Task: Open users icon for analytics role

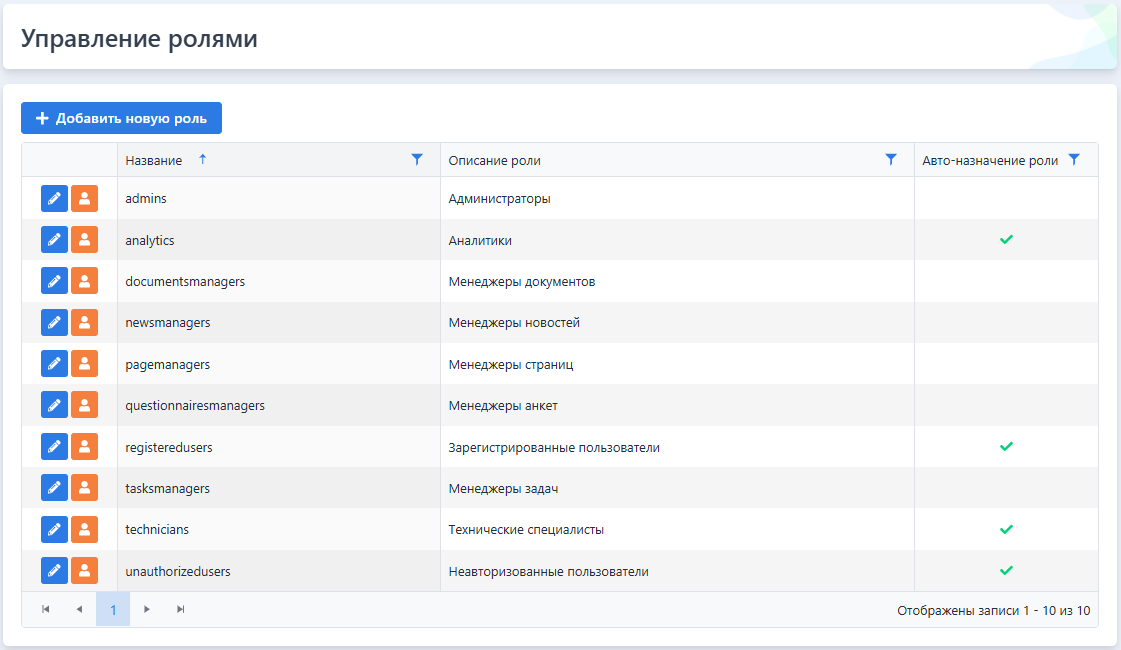Action: (84, 240)
